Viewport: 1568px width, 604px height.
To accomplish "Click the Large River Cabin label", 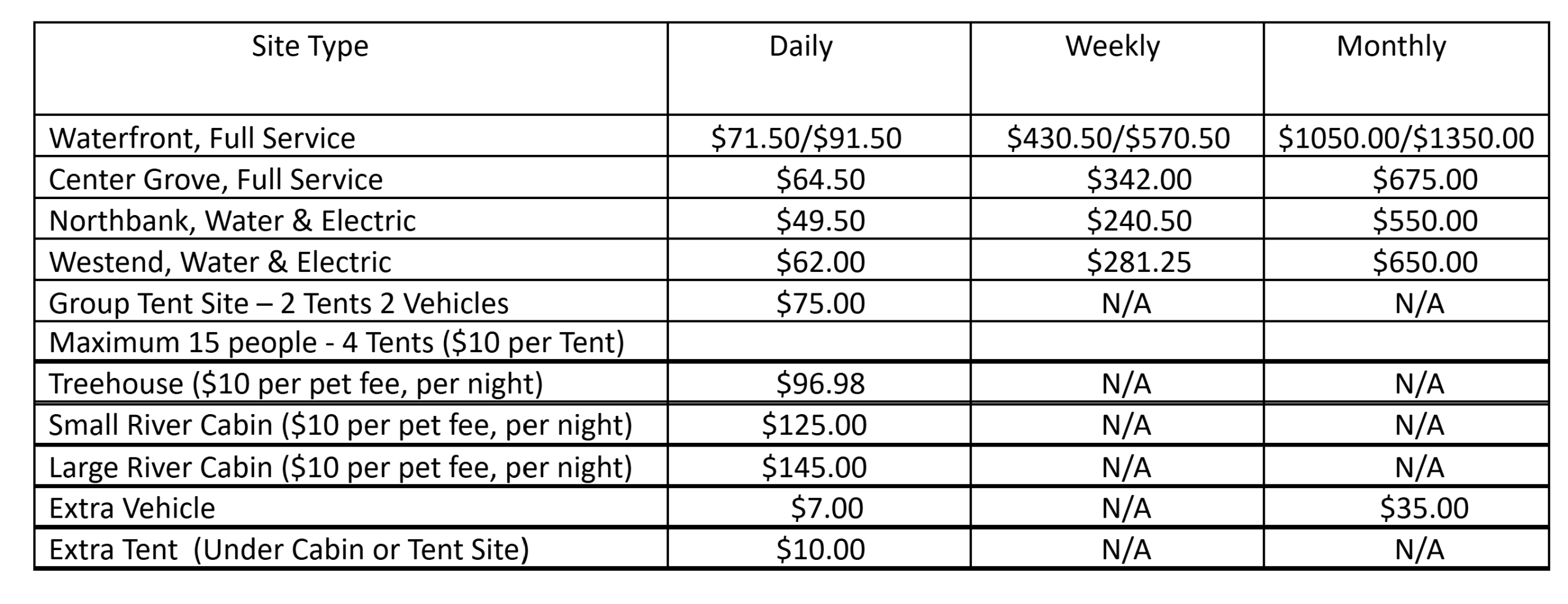I will (x=340, y=467).
